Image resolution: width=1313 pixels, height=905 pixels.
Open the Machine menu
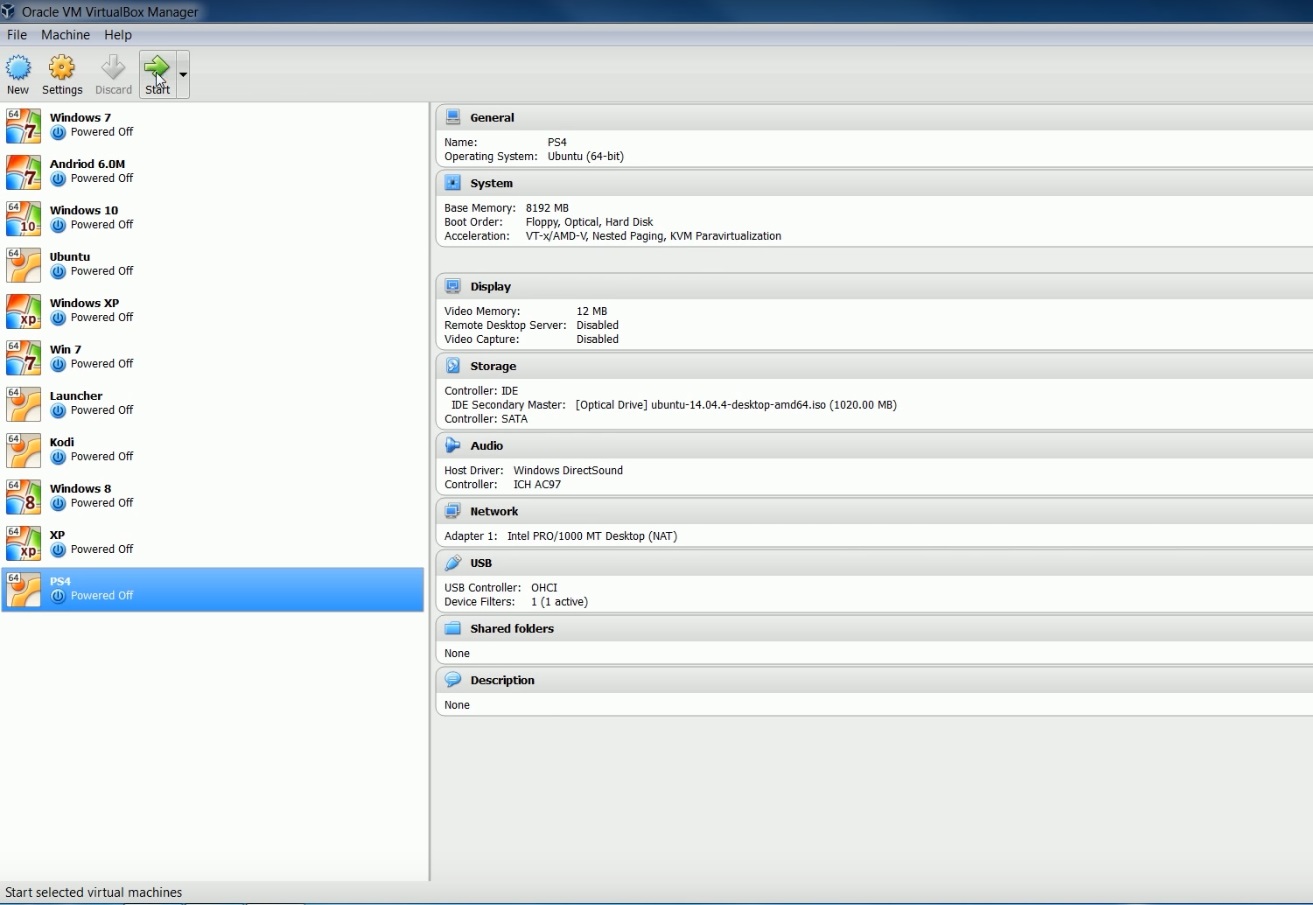point(65,35)
